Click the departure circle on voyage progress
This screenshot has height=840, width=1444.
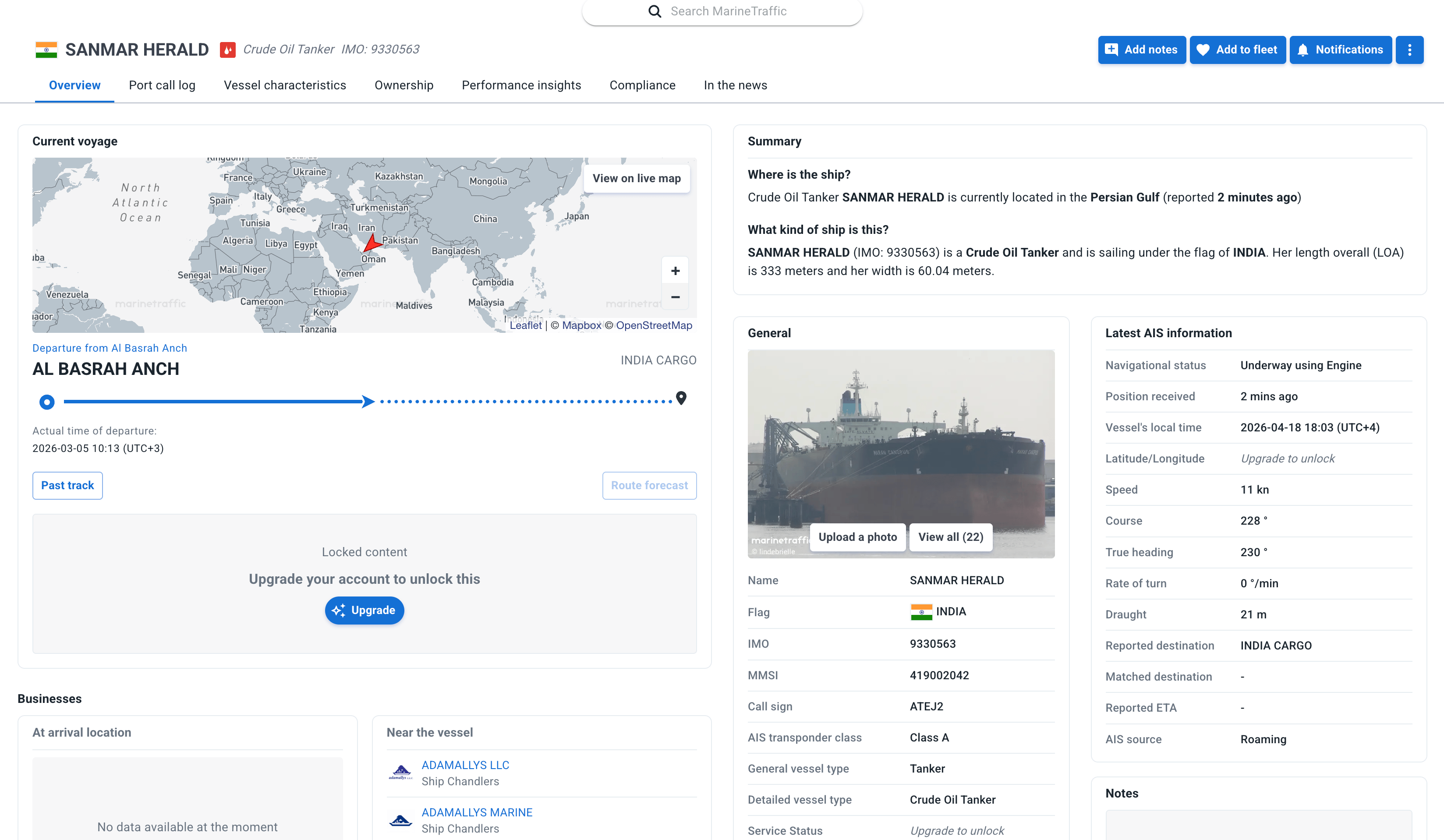coord(47,402)
